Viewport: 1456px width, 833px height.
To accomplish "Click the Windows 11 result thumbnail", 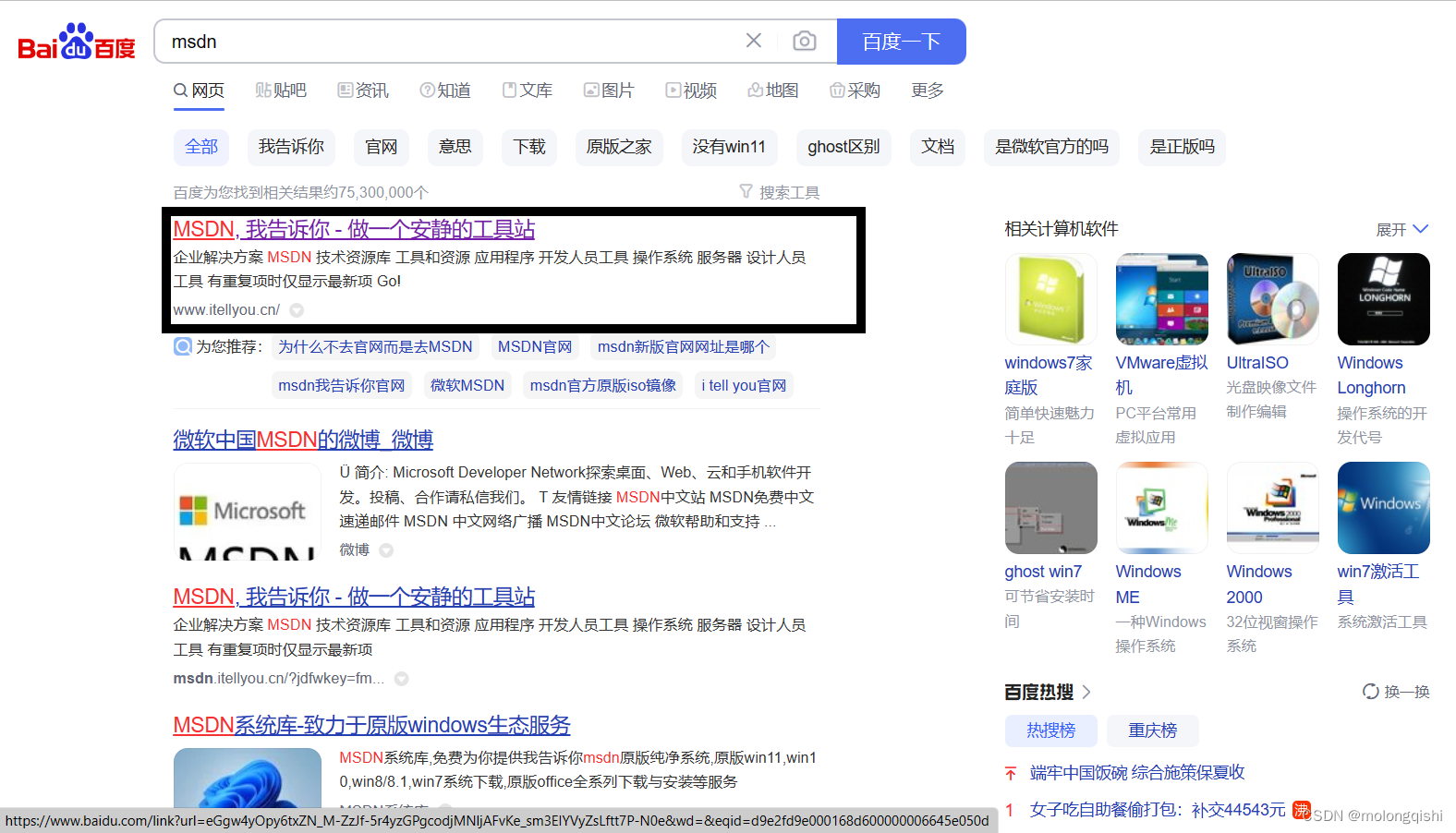I will tap(248, 778).
